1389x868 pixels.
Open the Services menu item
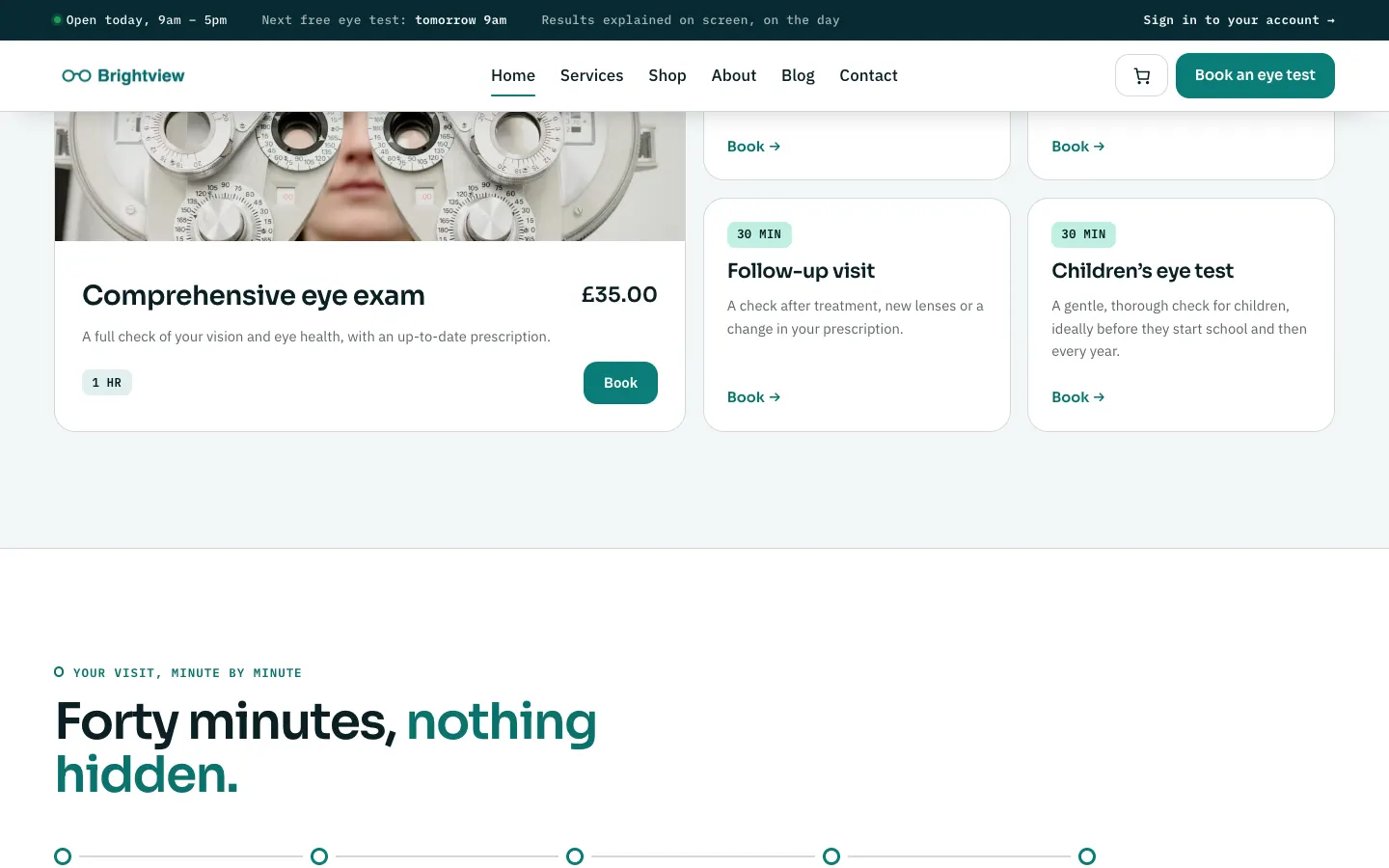591,75
